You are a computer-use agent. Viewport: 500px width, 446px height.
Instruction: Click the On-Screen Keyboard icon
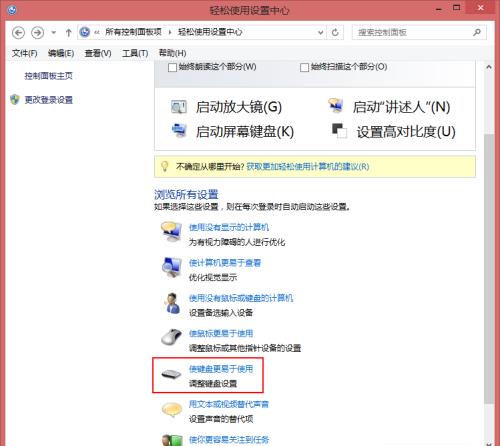179,130
